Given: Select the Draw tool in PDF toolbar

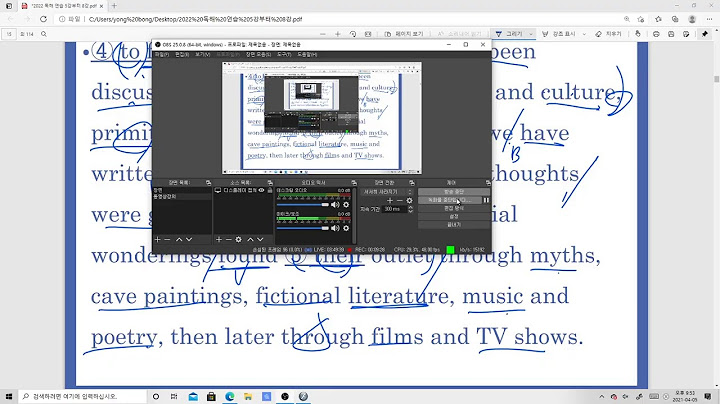Looking at the screenshot, I should click(x=509, y=34).
